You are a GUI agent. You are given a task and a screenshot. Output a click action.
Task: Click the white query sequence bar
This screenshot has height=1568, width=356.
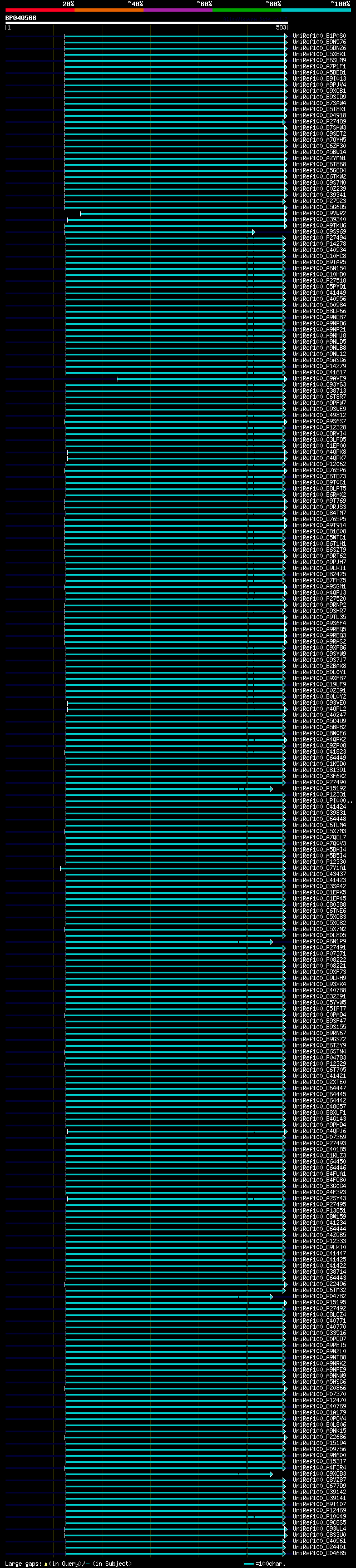[147, 22]
